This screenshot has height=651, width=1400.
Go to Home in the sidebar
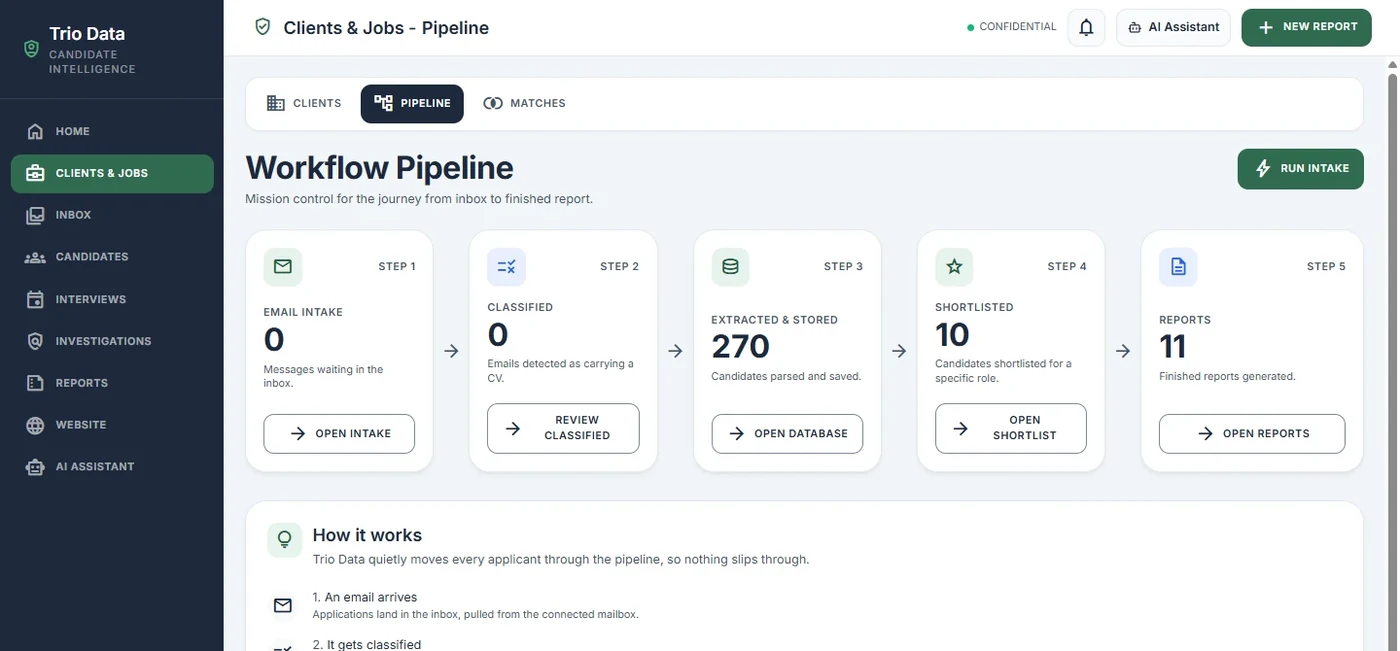point(112,131)
